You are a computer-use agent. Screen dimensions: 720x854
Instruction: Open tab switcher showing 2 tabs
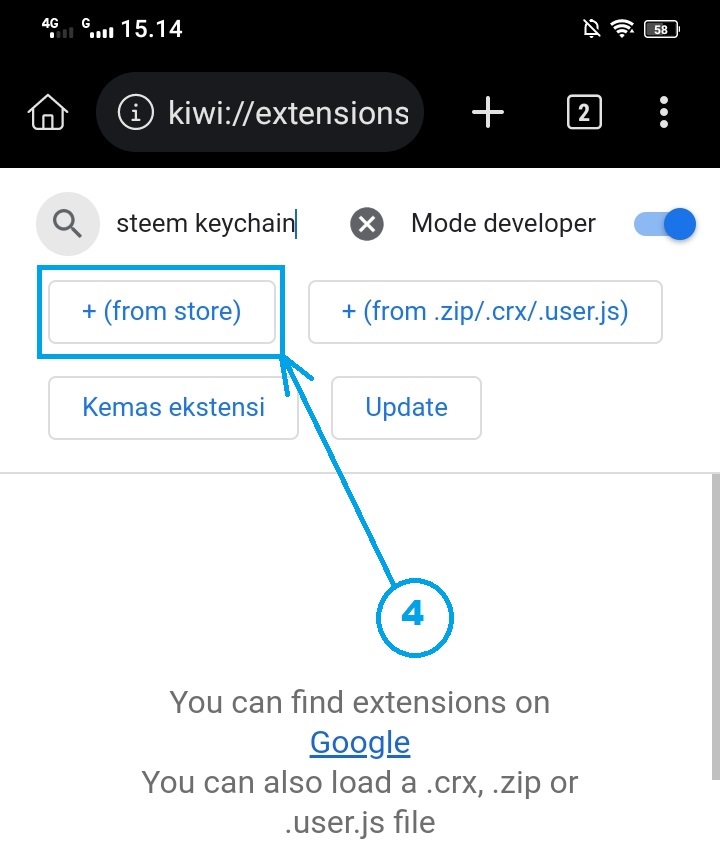584,113
